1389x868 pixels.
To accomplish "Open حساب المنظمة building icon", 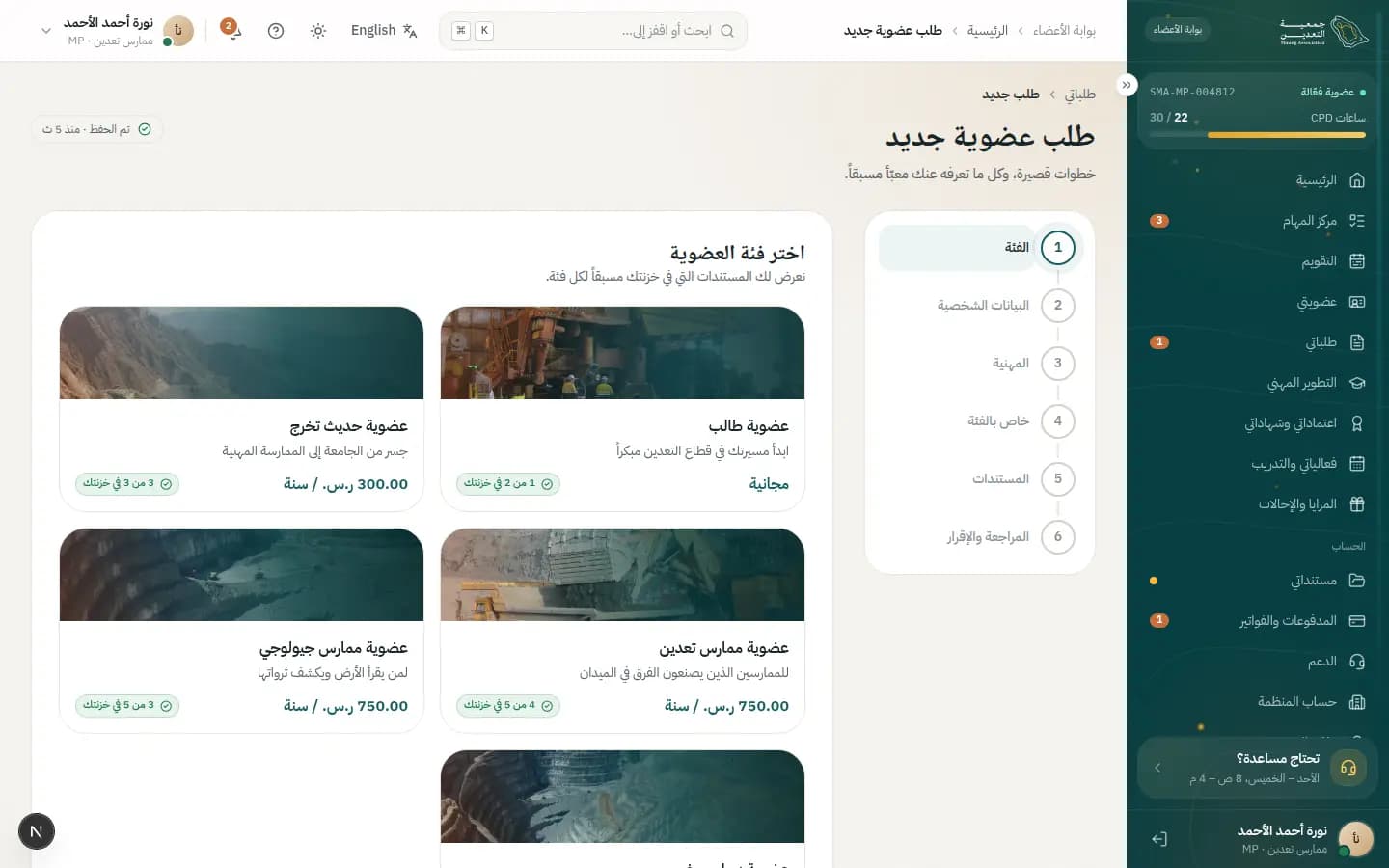I will click(x=1357, y=702).
